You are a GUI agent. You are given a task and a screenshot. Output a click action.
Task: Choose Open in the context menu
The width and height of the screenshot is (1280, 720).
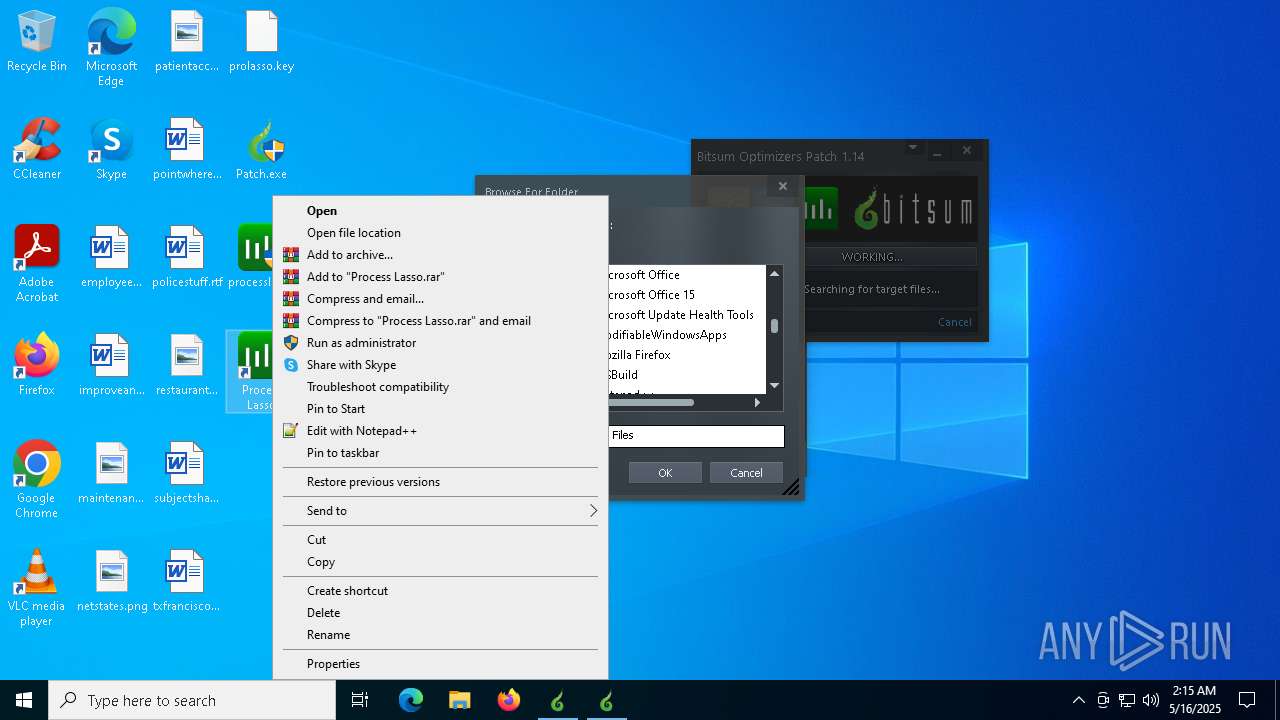[x=440, y=211]
